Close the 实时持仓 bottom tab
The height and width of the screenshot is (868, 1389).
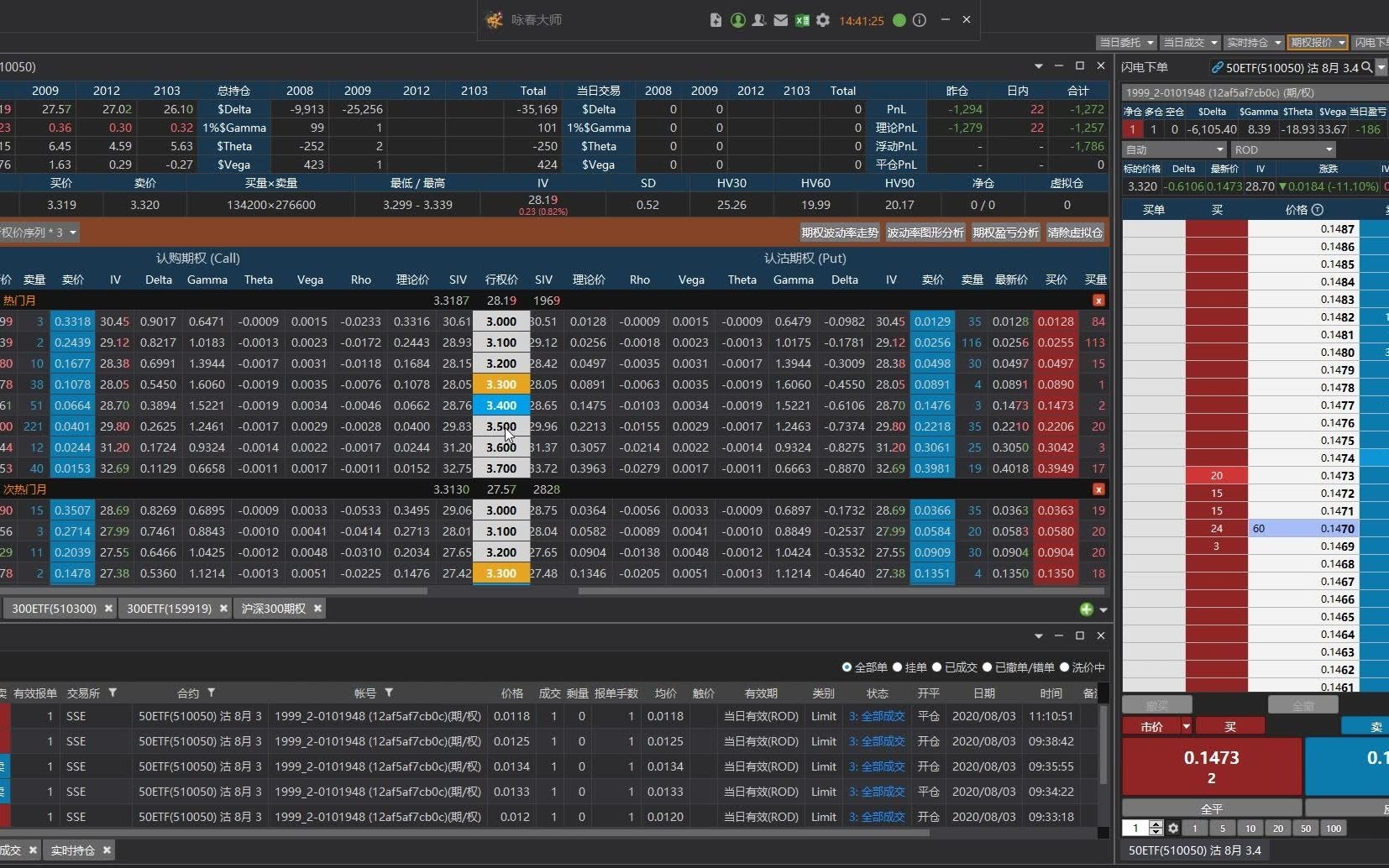(x=107, y=850)
